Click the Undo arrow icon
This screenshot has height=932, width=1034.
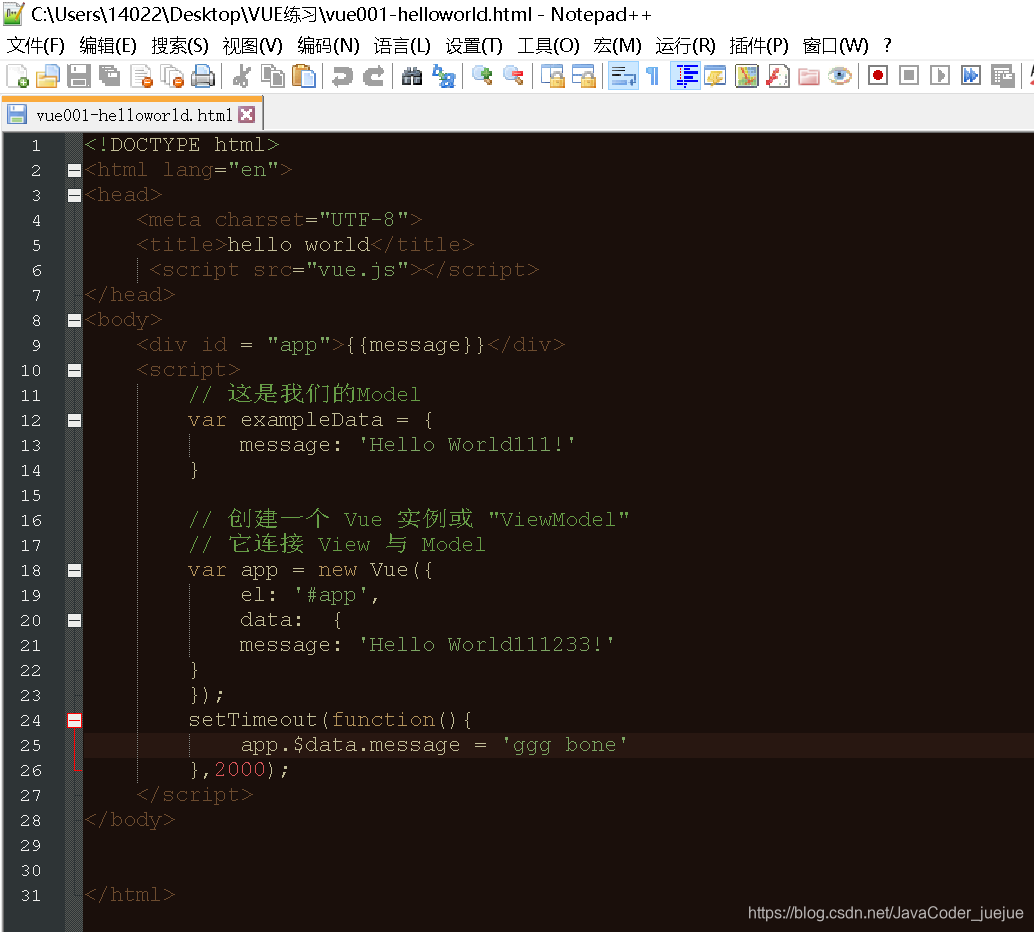pos(342,76)
